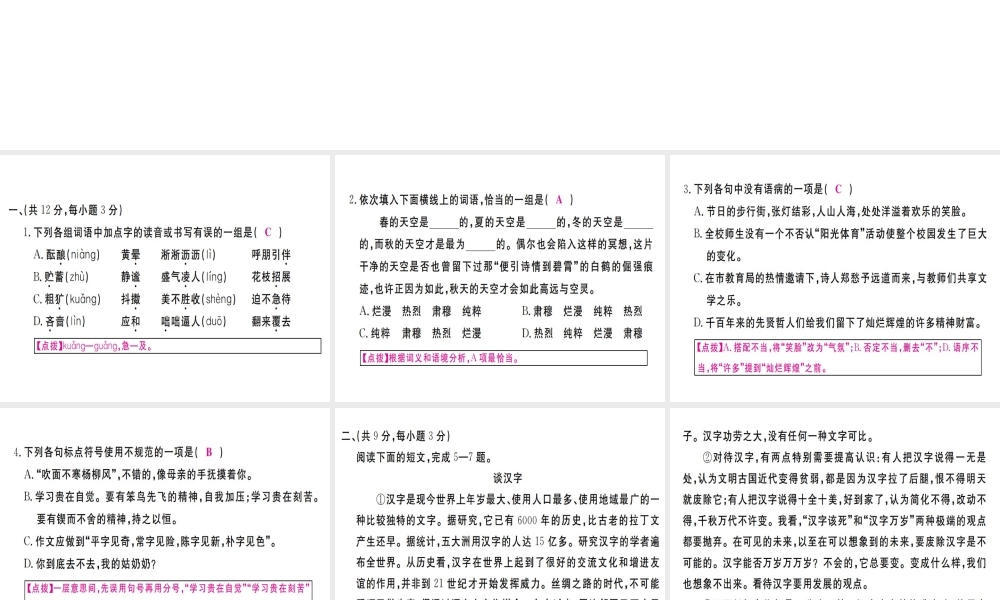Click question 3 stem 下列各句中没有语病的一项

tap(768, 189)
